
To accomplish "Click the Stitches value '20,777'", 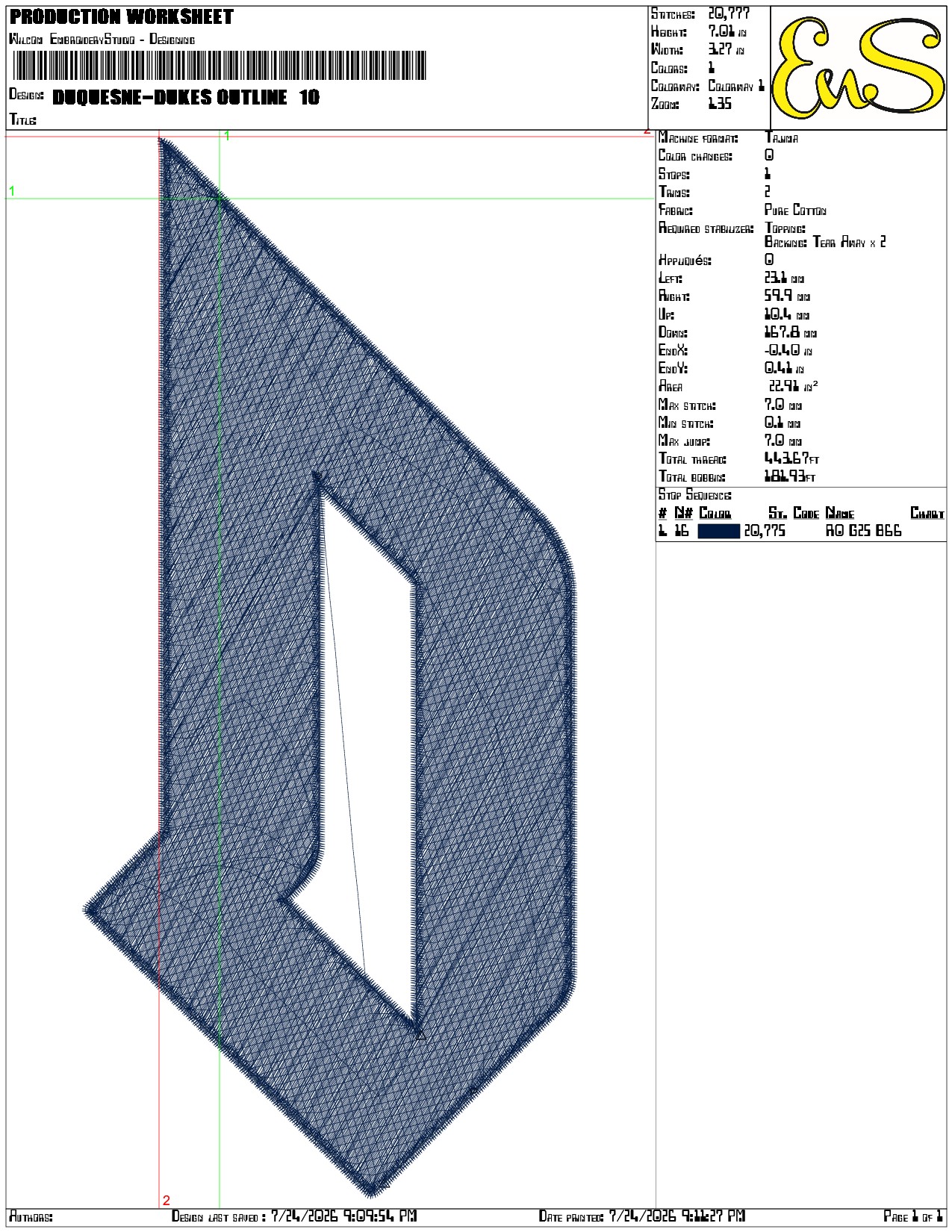I will click(729, 13).
